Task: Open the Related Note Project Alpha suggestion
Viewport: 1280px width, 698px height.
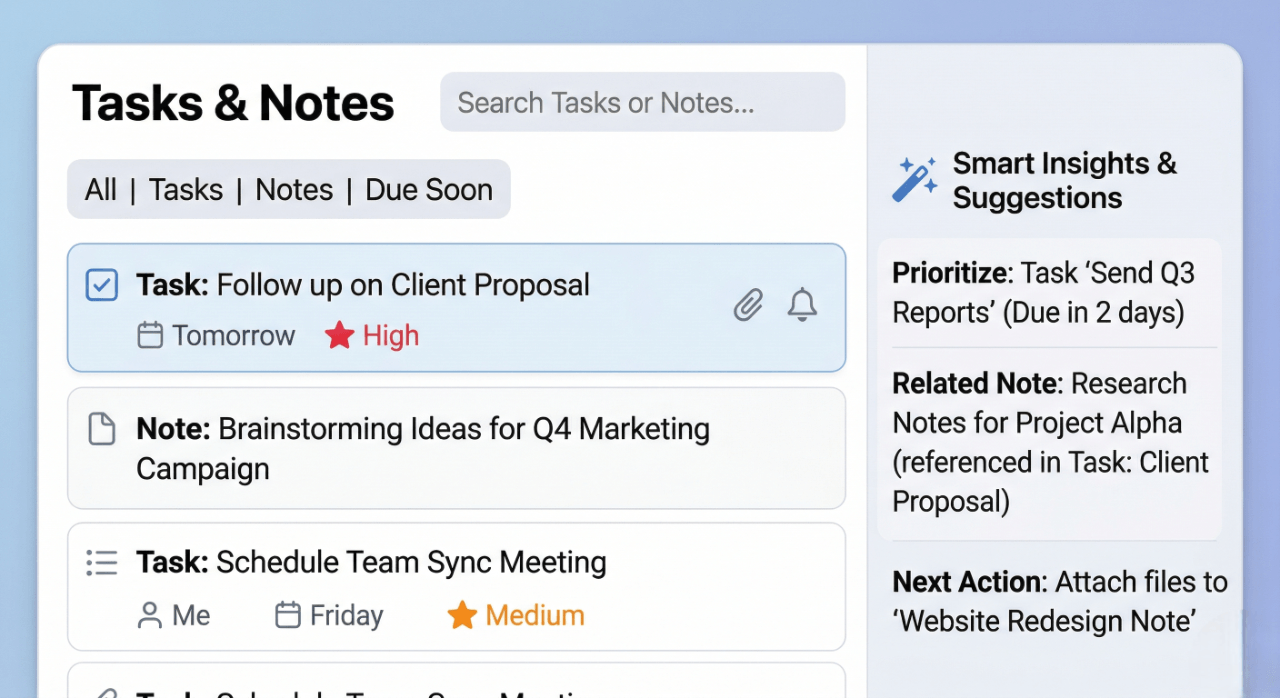Action: (x=1050, y=442)
